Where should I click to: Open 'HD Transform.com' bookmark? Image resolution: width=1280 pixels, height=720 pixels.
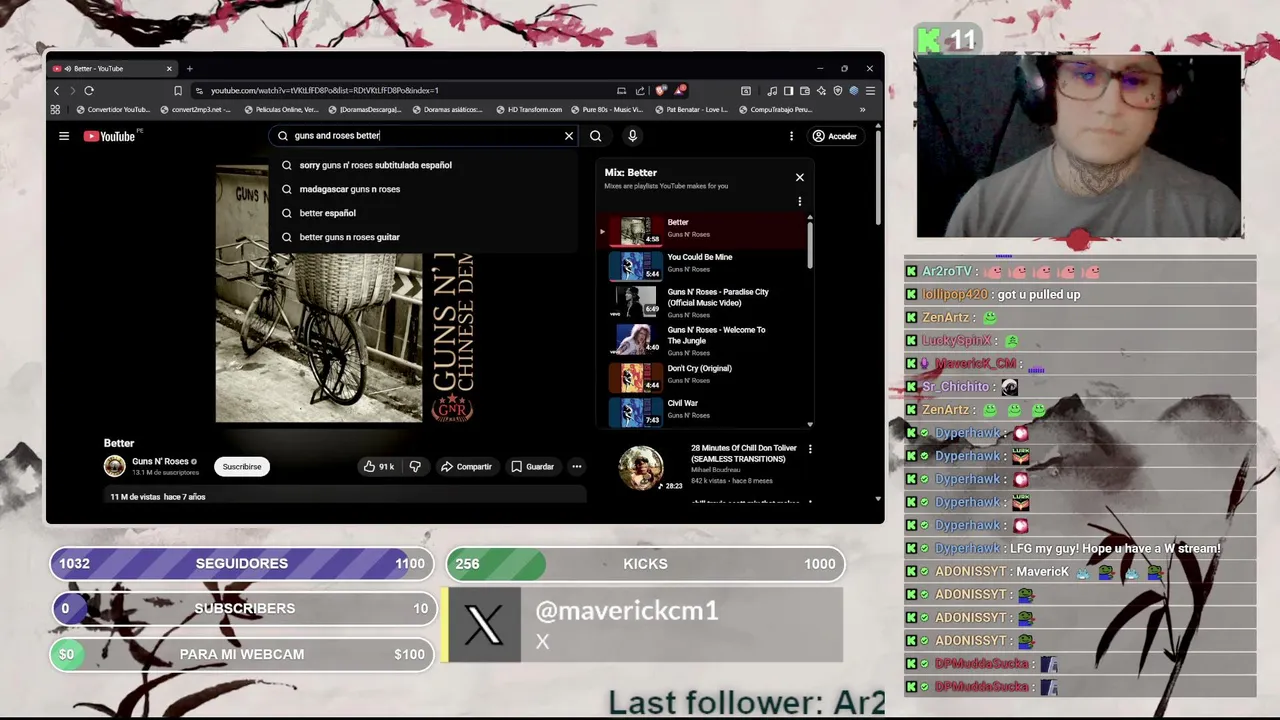click(x=529, y=110)
